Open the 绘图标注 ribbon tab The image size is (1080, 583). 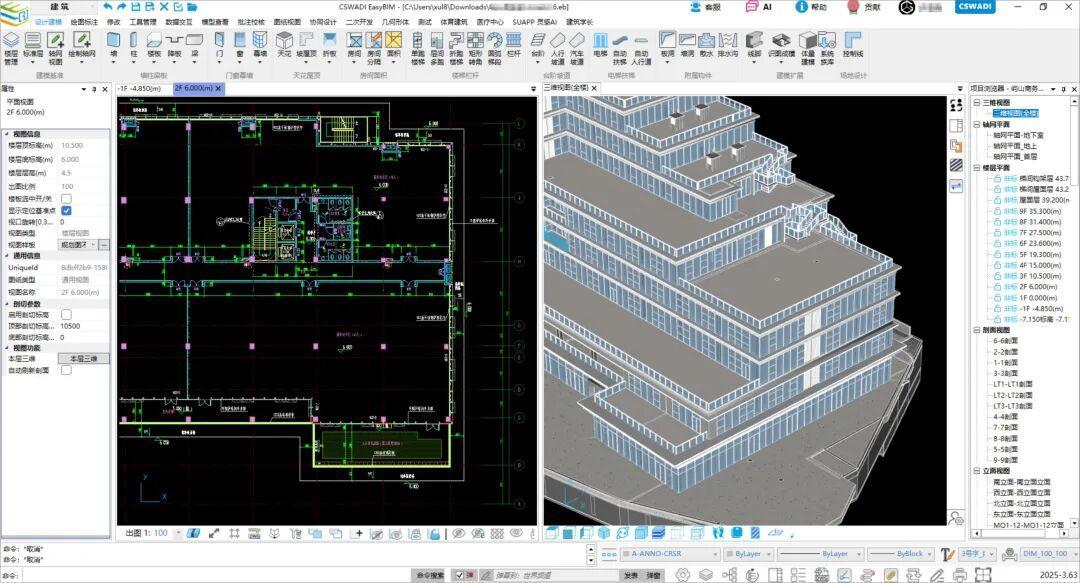84,22
